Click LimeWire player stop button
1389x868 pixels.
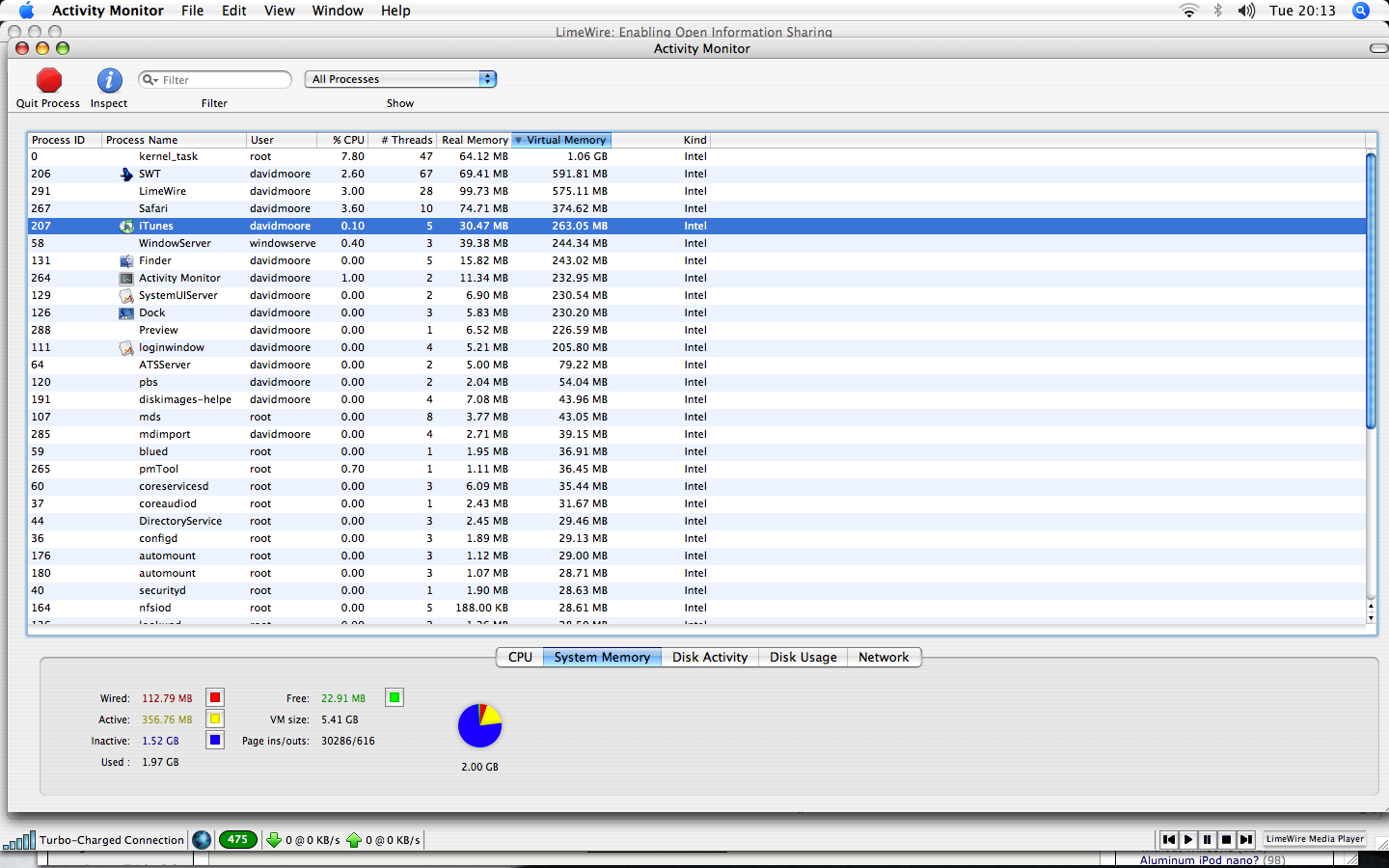1226,840
